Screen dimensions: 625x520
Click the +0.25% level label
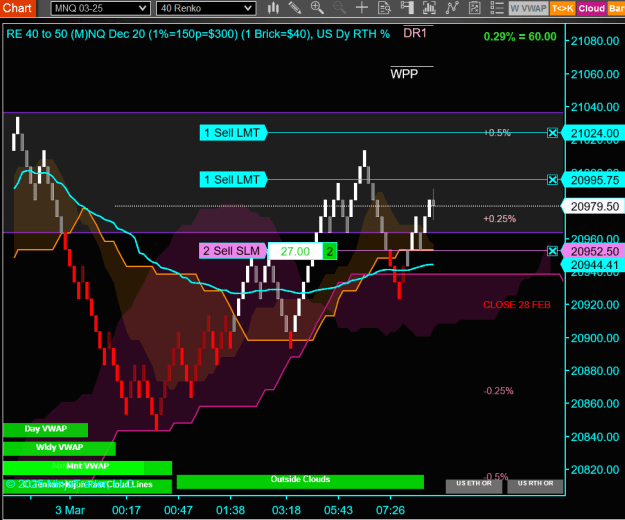click(x=500, y=219)
